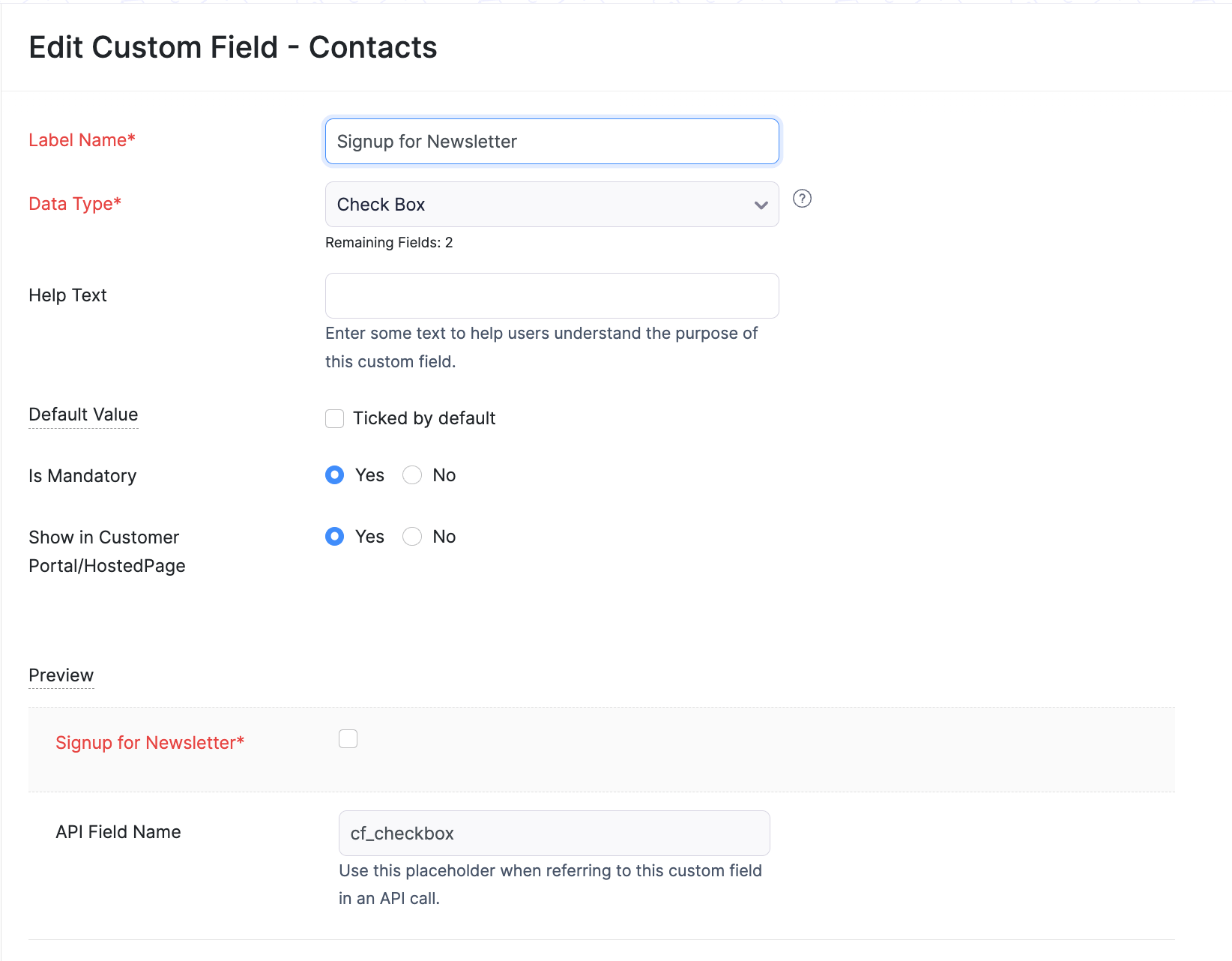Open the Data Type dropdown
Image resolution: width=1232 pixels, height=961 pixels.
coord(551,204)
